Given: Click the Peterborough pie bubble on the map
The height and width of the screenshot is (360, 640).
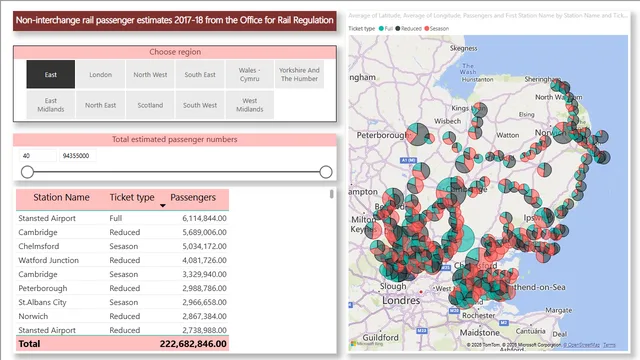Looking at the screenshot, I should coord(417,134).
